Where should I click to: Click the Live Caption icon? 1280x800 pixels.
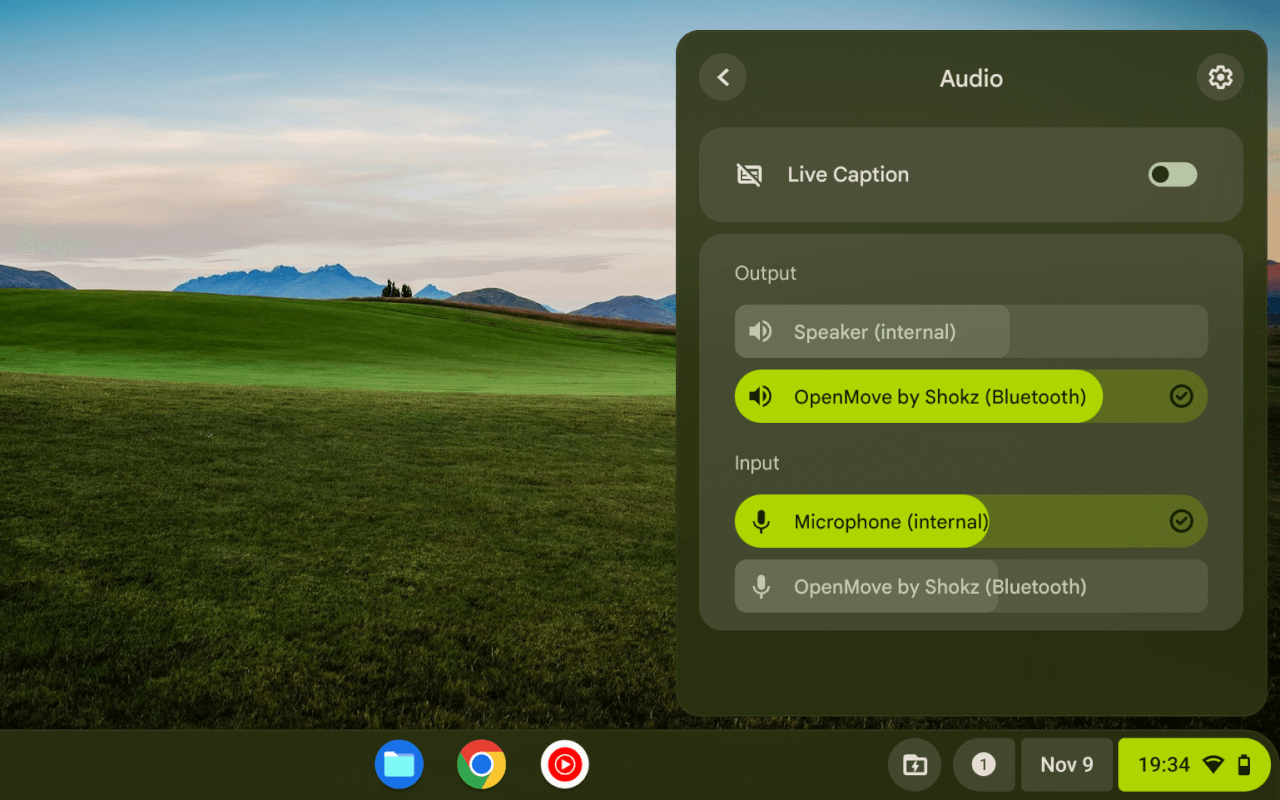point(749,174)
